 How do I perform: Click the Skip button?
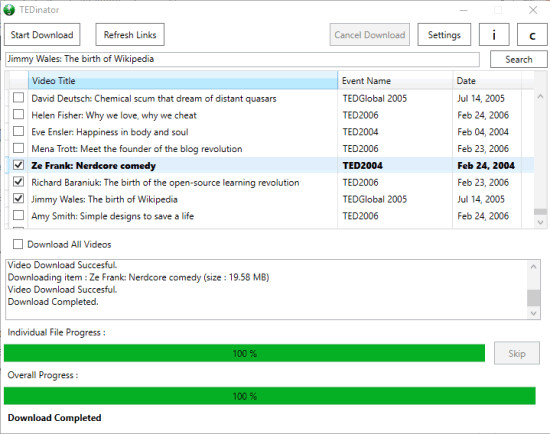(517, 353)
